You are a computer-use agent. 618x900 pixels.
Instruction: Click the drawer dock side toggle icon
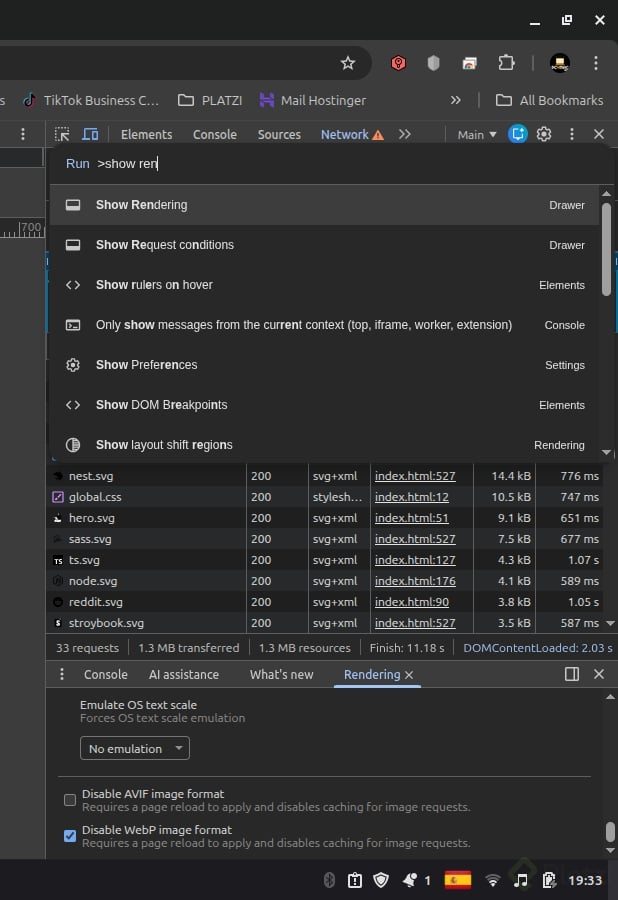tap(572, 674)
